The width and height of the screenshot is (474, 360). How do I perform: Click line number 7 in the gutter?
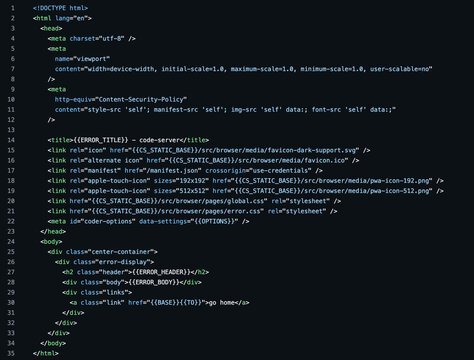point(13,69)
